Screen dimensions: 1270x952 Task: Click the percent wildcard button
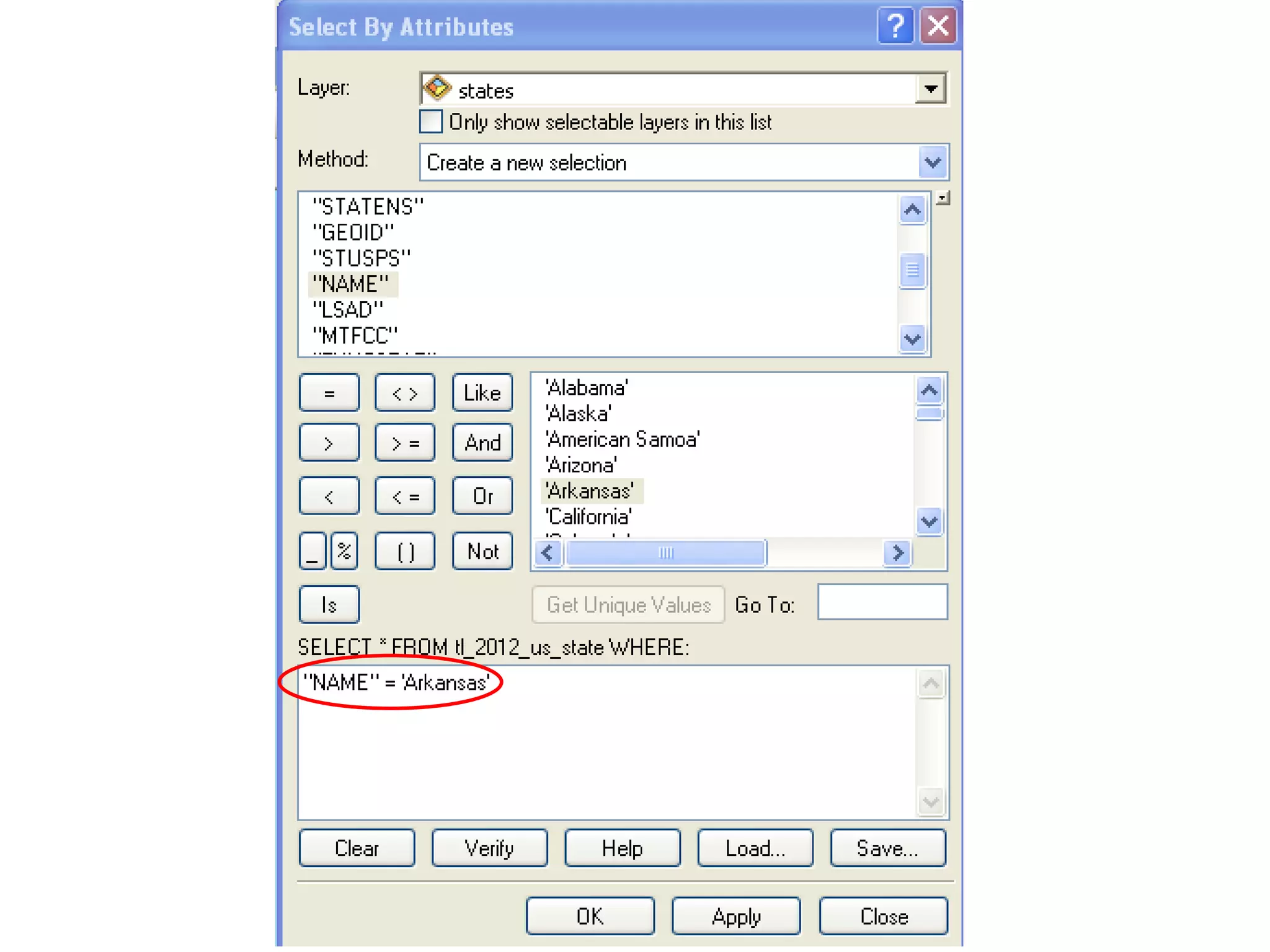pyautogui.click(x=344, y=551)
